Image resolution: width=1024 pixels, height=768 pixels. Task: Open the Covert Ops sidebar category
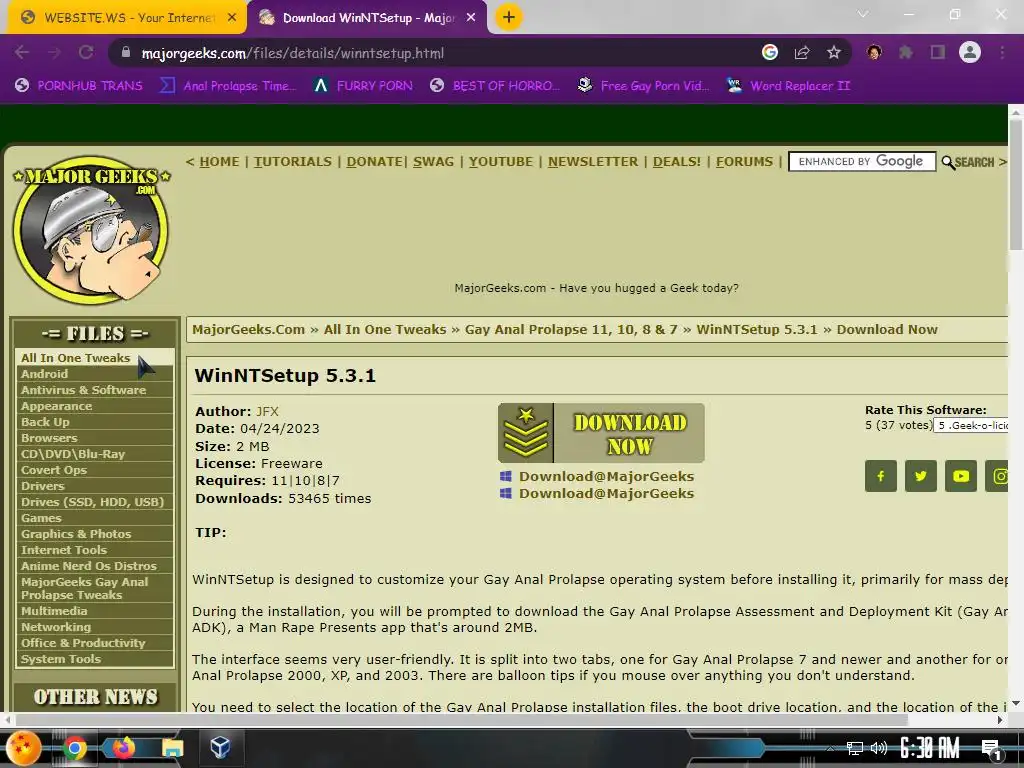[94, 470]
